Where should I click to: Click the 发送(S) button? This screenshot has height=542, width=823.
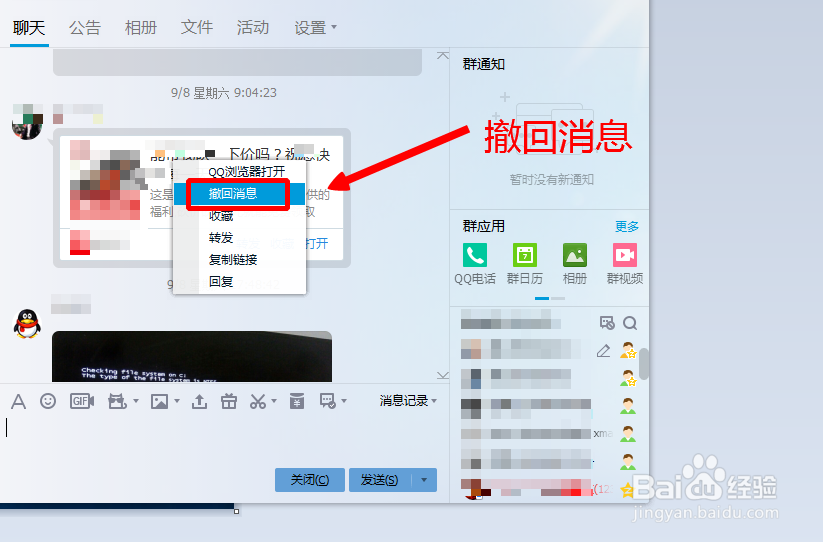click(380, 480)
